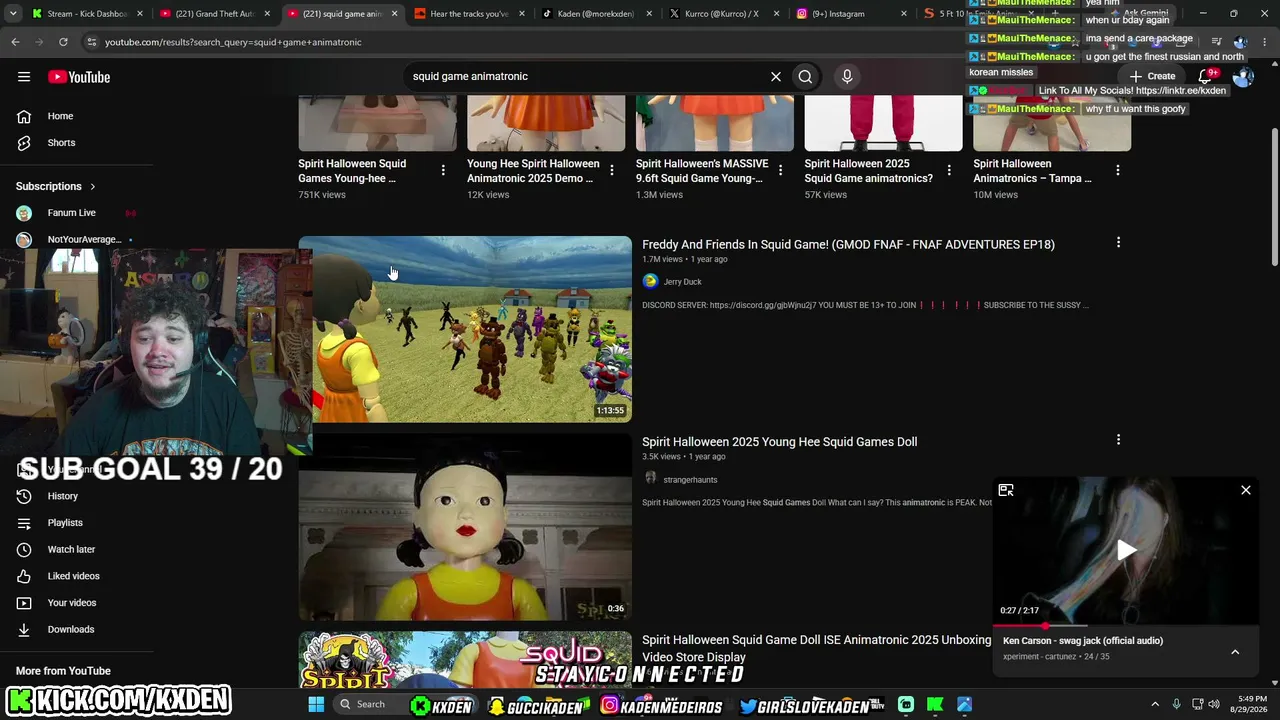Open options for 2025 Squid Game animatronics? video
Viewport: 1280px width, 720px height.
point(949,171)
